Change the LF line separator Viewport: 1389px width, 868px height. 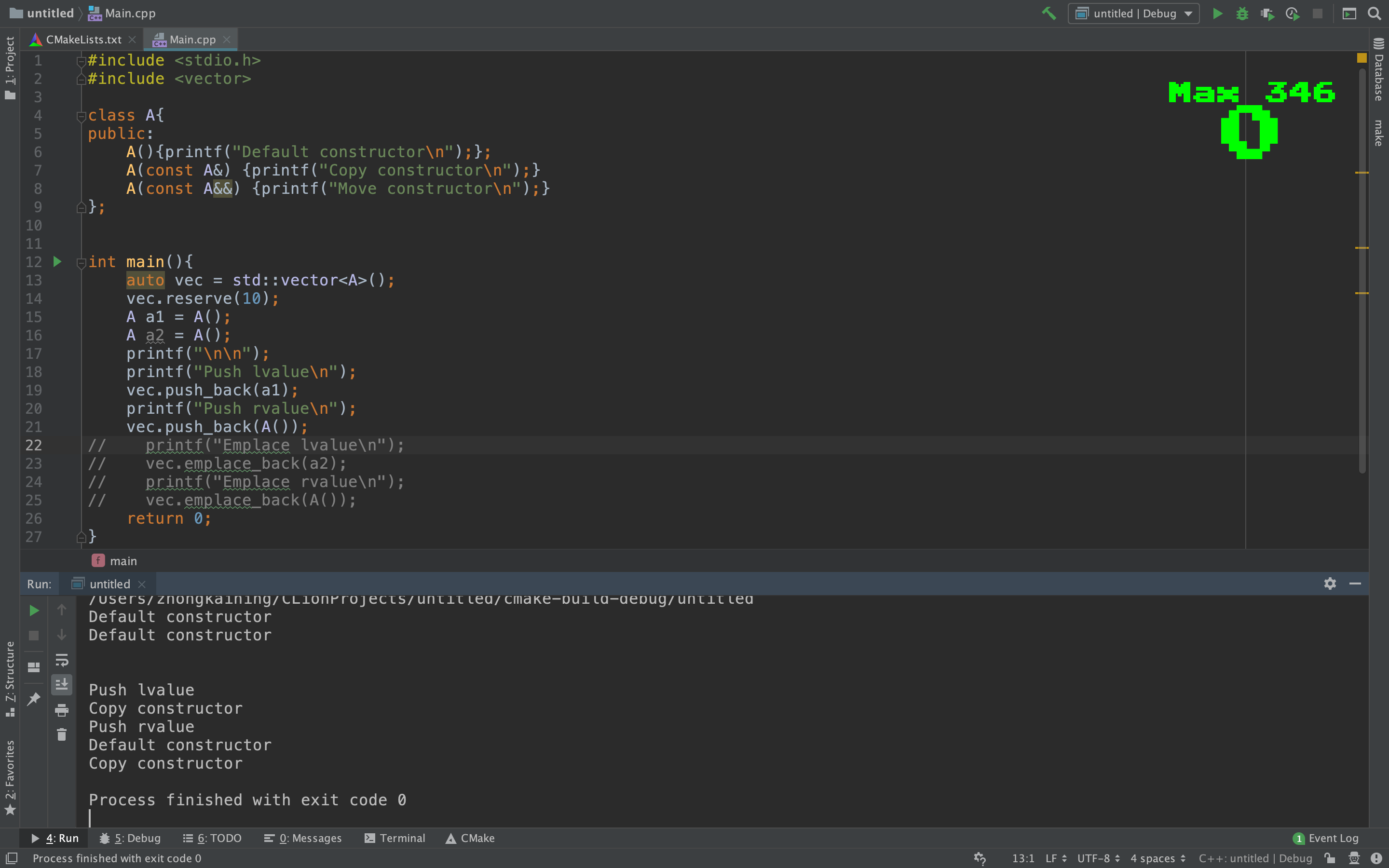[1056, 858]
